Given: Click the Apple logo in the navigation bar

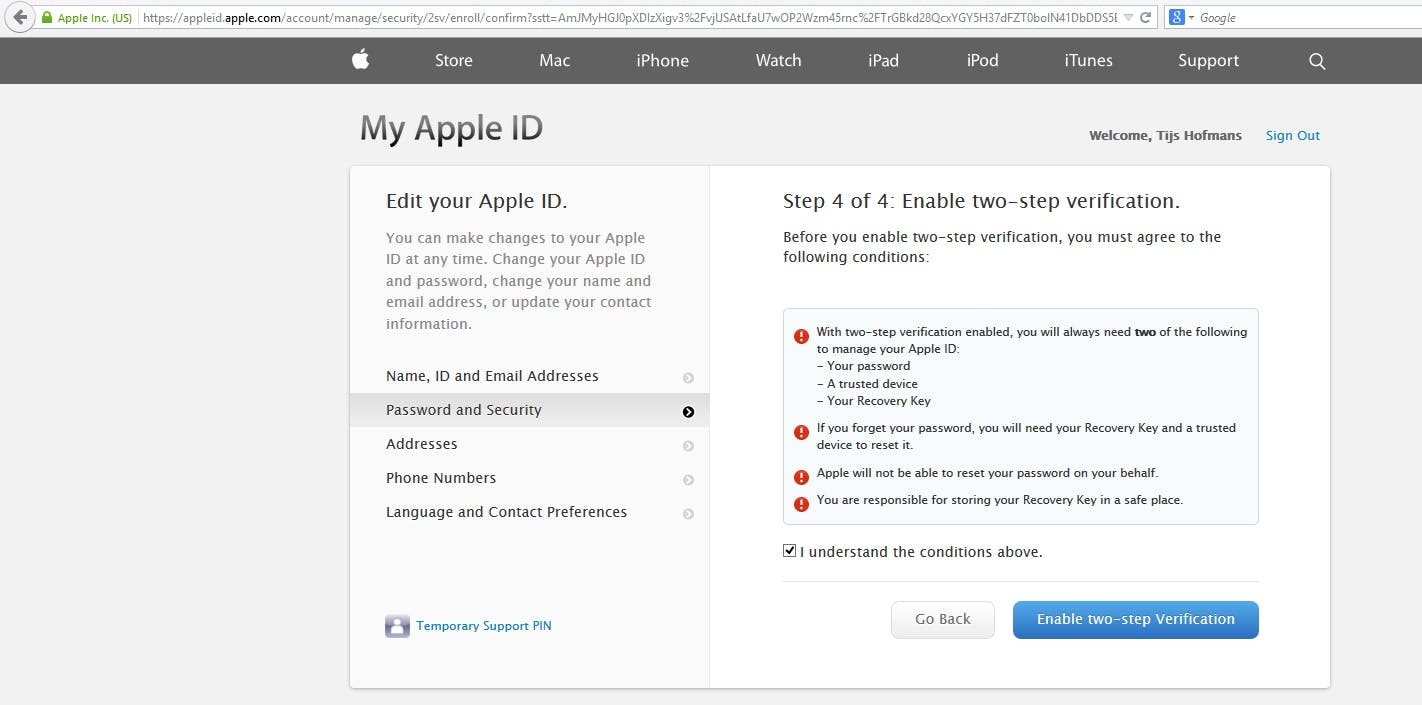Looking at the screenshot, I should tap(361, 60).
